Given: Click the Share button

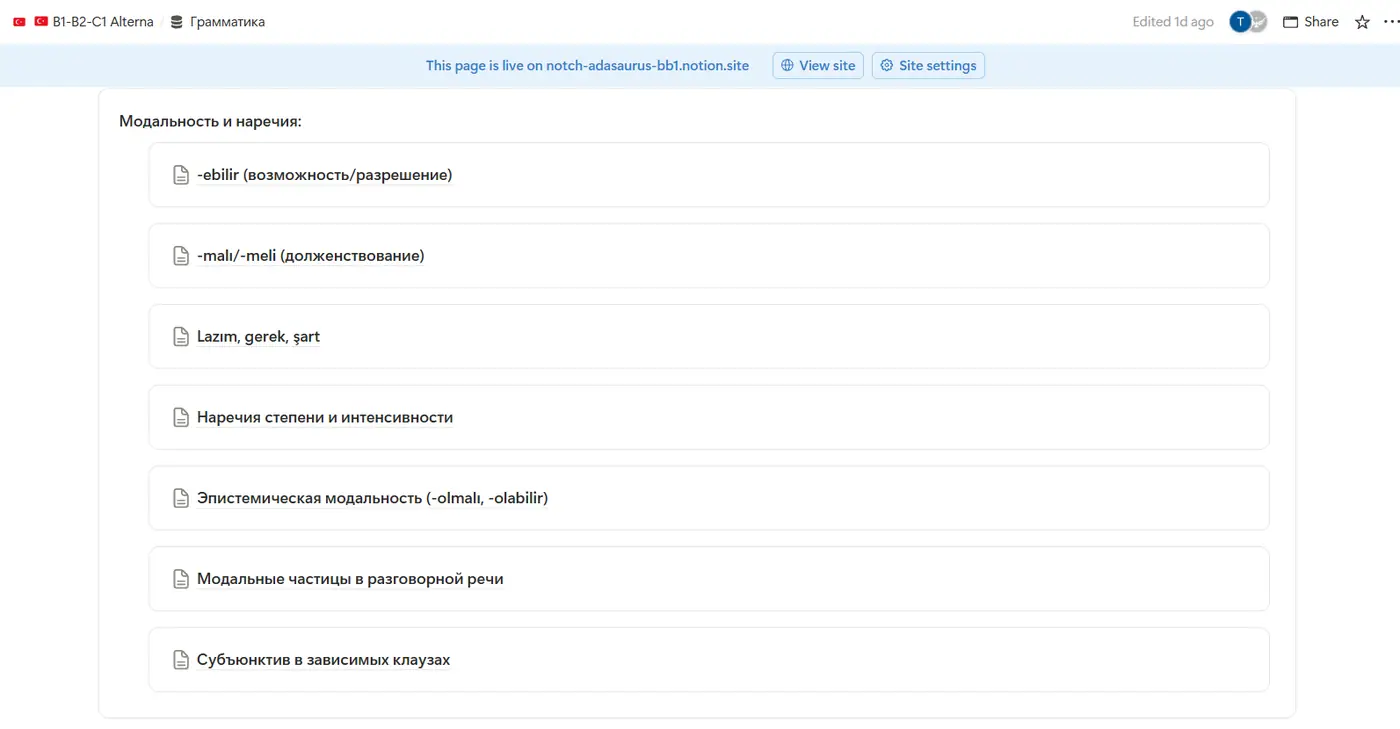Looking at the screenshot, I should [1310, 22].
